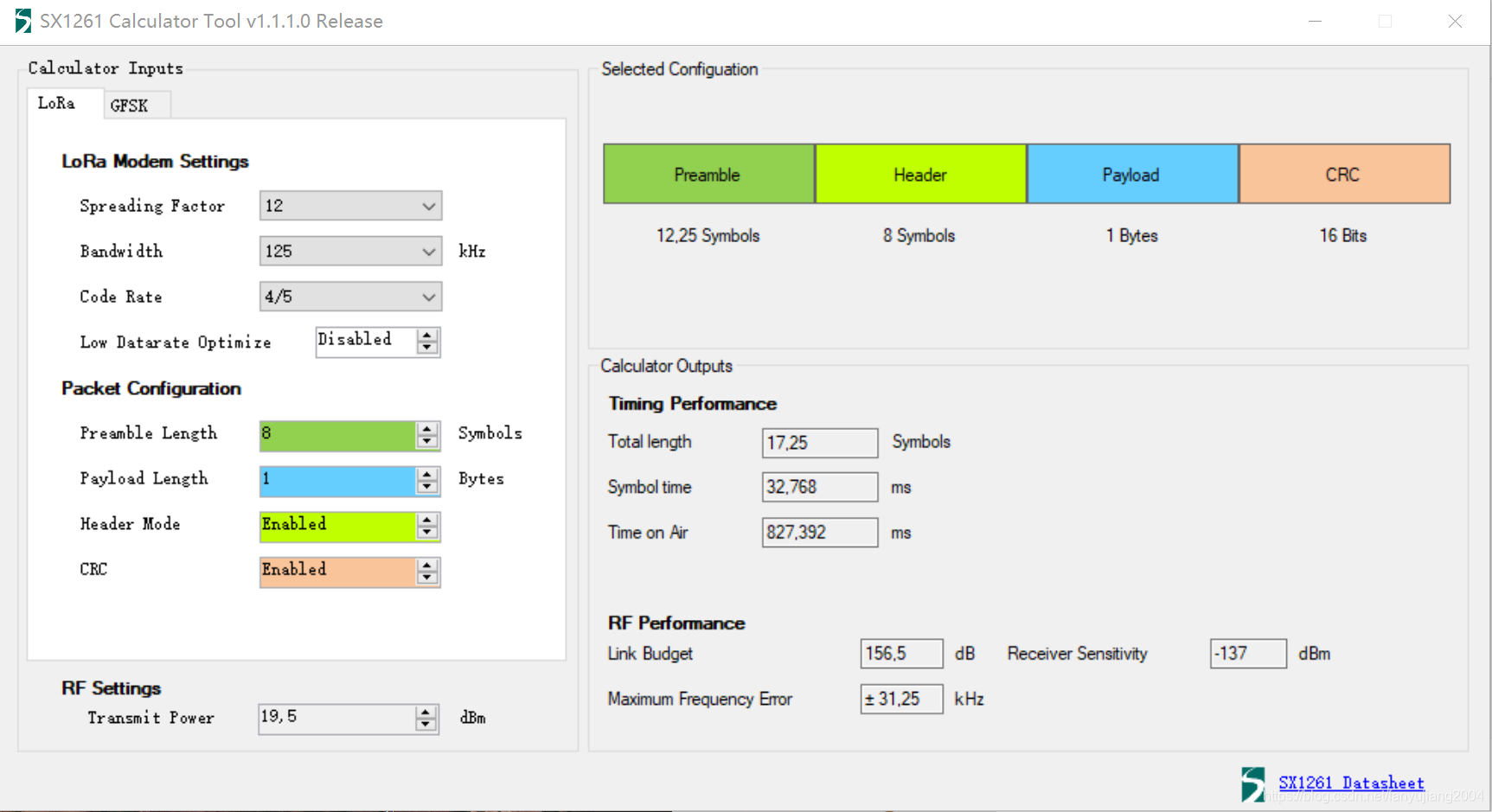This screenshot has height=812, width=1492.
Task: Click the 'Packet Configuration' heading
Action: click(x=151, y=388)
